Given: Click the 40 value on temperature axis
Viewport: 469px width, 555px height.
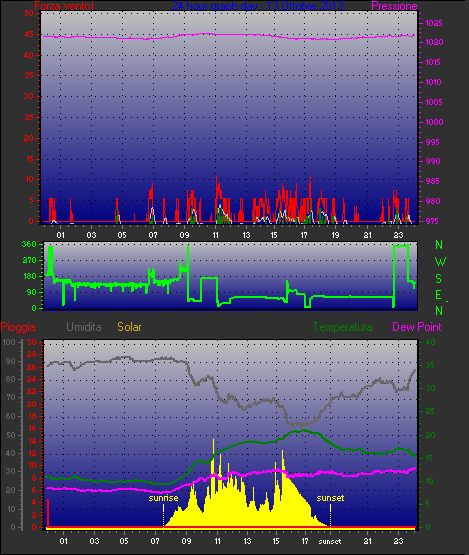Looking at the screenshot, I should click(x=430, y=342).
